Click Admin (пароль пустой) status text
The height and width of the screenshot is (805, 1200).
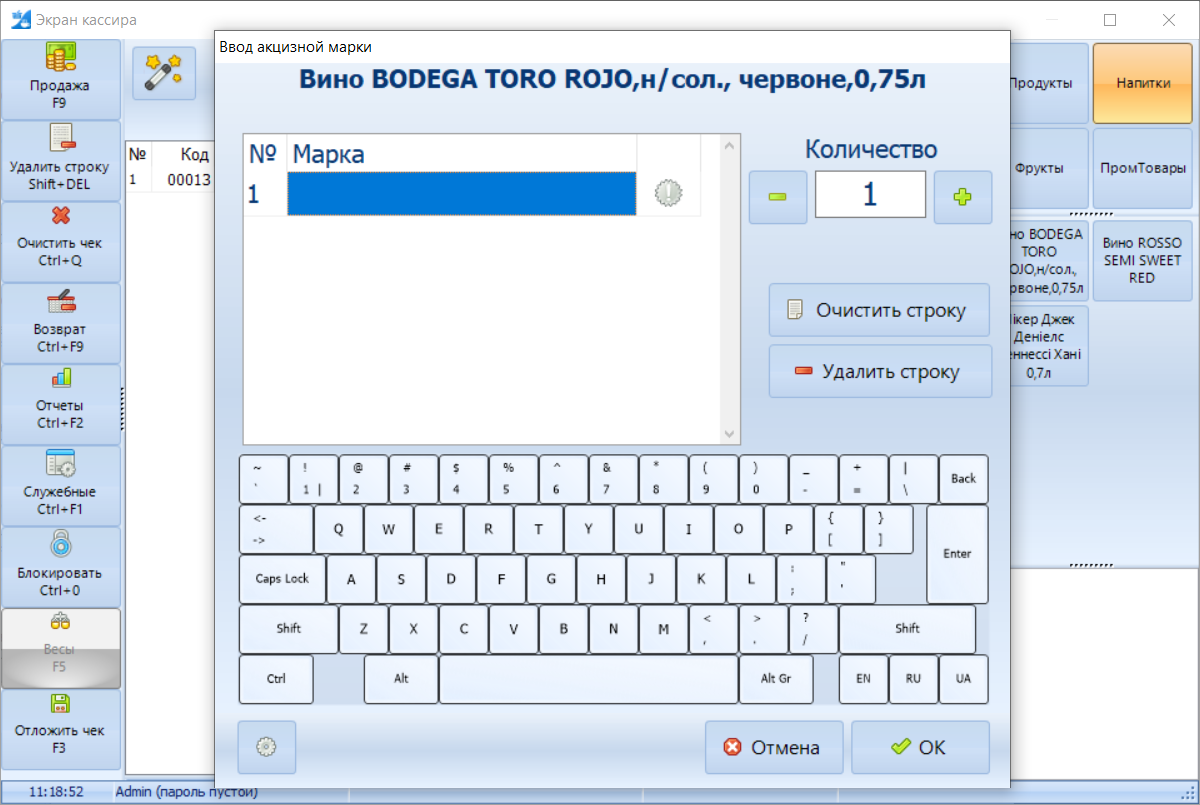click(186, 792)
